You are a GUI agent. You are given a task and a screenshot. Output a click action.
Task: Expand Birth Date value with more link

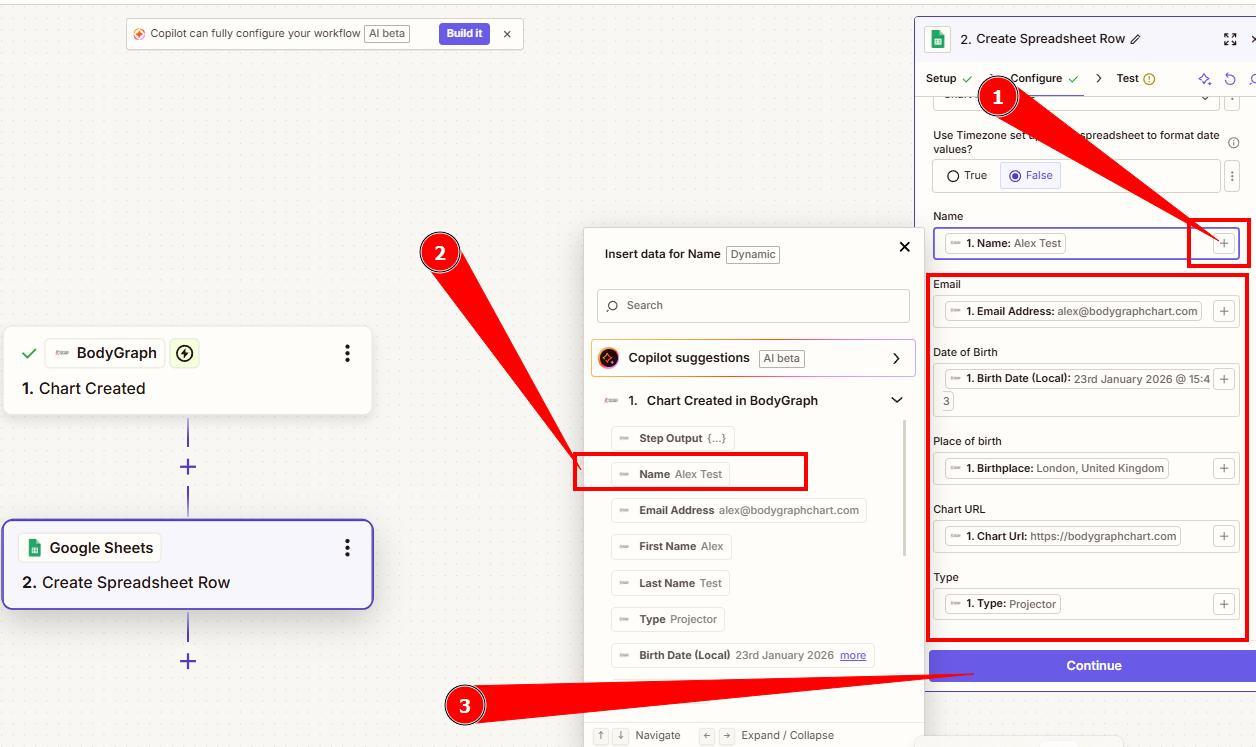[852, 655]
